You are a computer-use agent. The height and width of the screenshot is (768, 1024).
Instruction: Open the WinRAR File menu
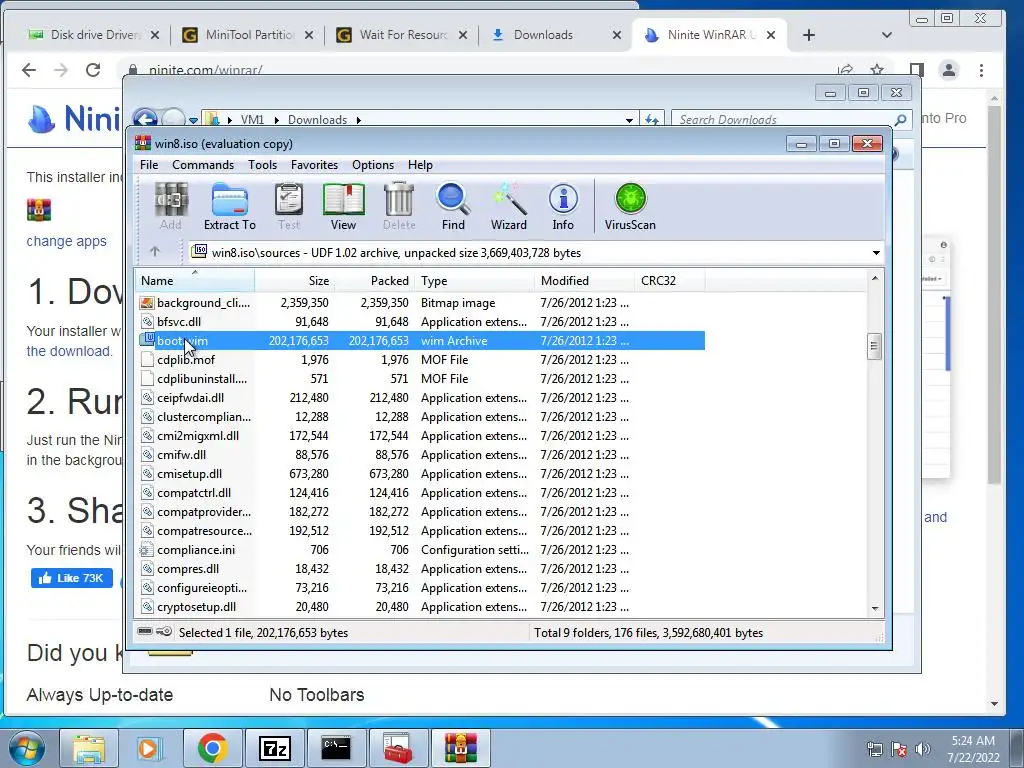coord(149,165)
